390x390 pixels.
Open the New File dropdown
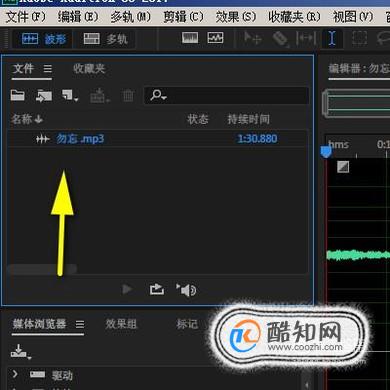pyautogui.click(x=70, y=95)
